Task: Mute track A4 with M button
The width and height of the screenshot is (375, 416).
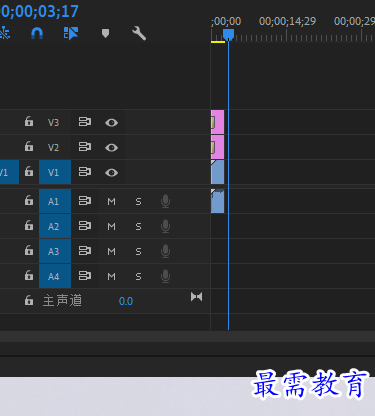Action: click(x=111, y=276)
